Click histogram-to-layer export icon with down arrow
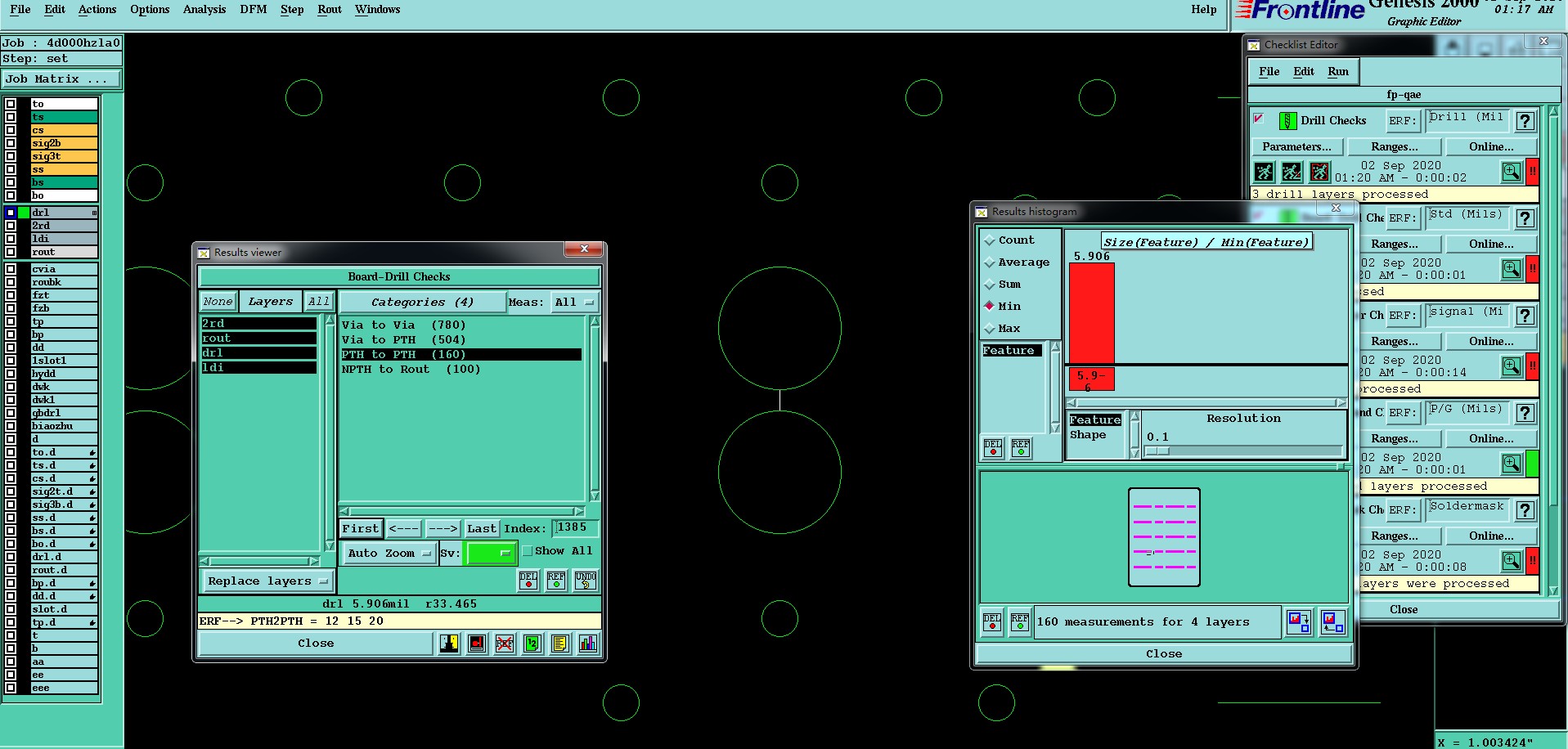The image size is (1568, 749). [1299, 622]
